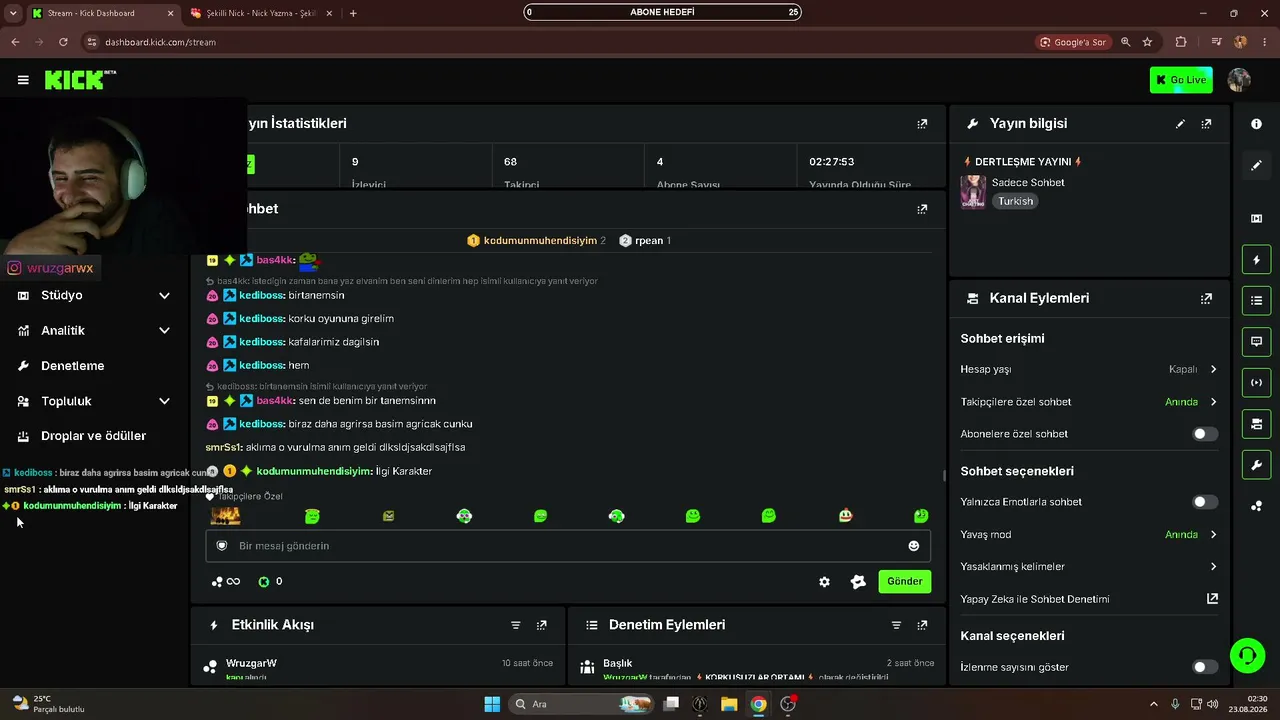Filter the Etkinlik Akışı feed
This screenshot has width=1280, height=720.
516,625
